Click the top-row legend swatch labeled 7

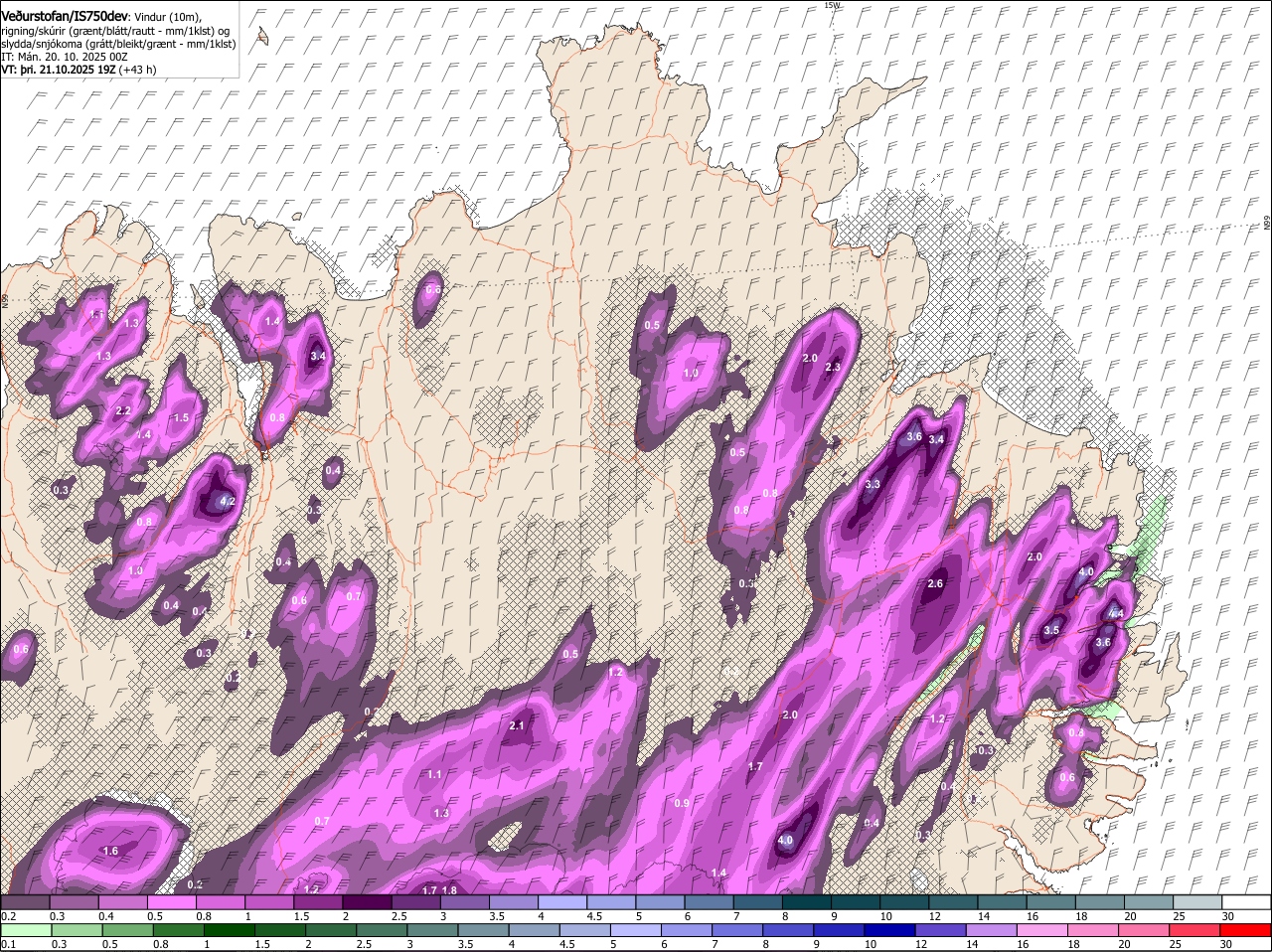point(758,902)
